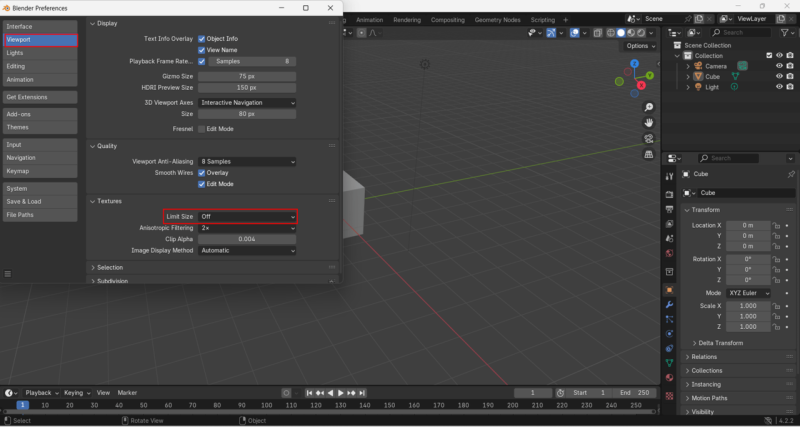
Task: Toggle viewport gizmos button
Action: [551, 33]
